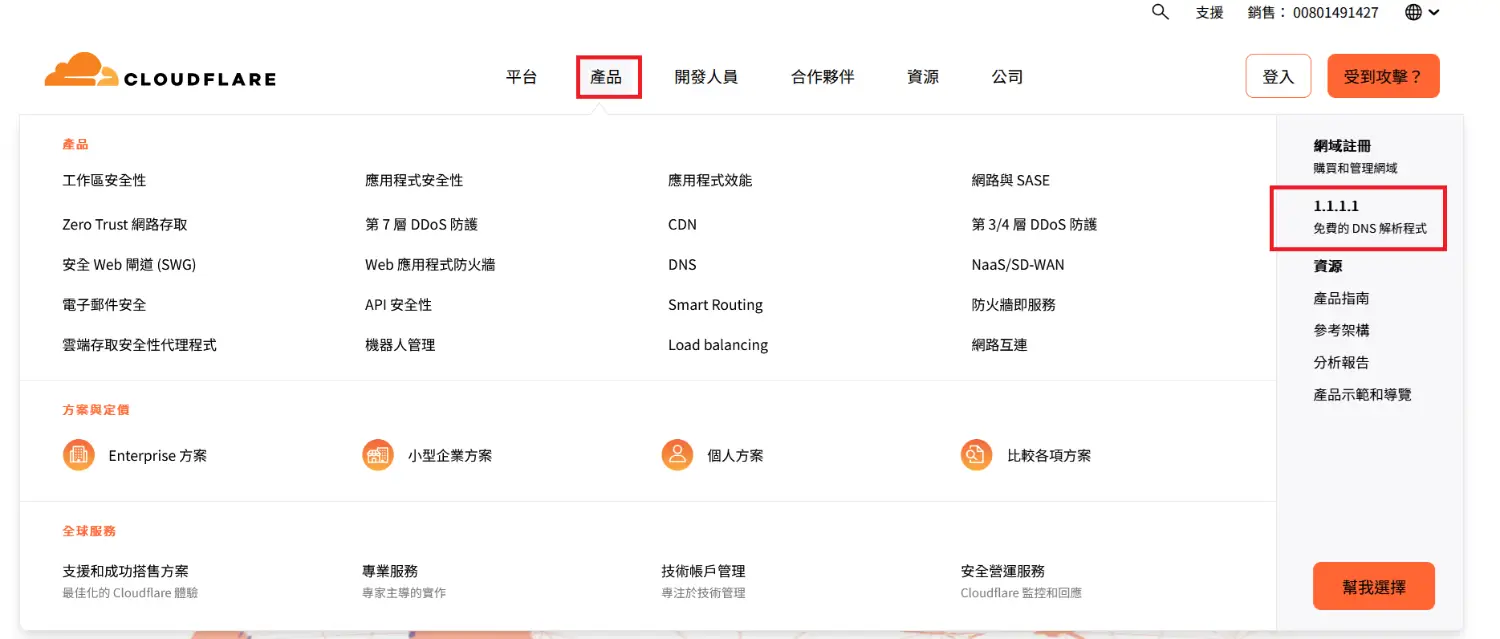The image size is (1500, 639).
Task: Expand the 開發人員 menu
Action: pyautogui.click(x=706, y=77)
